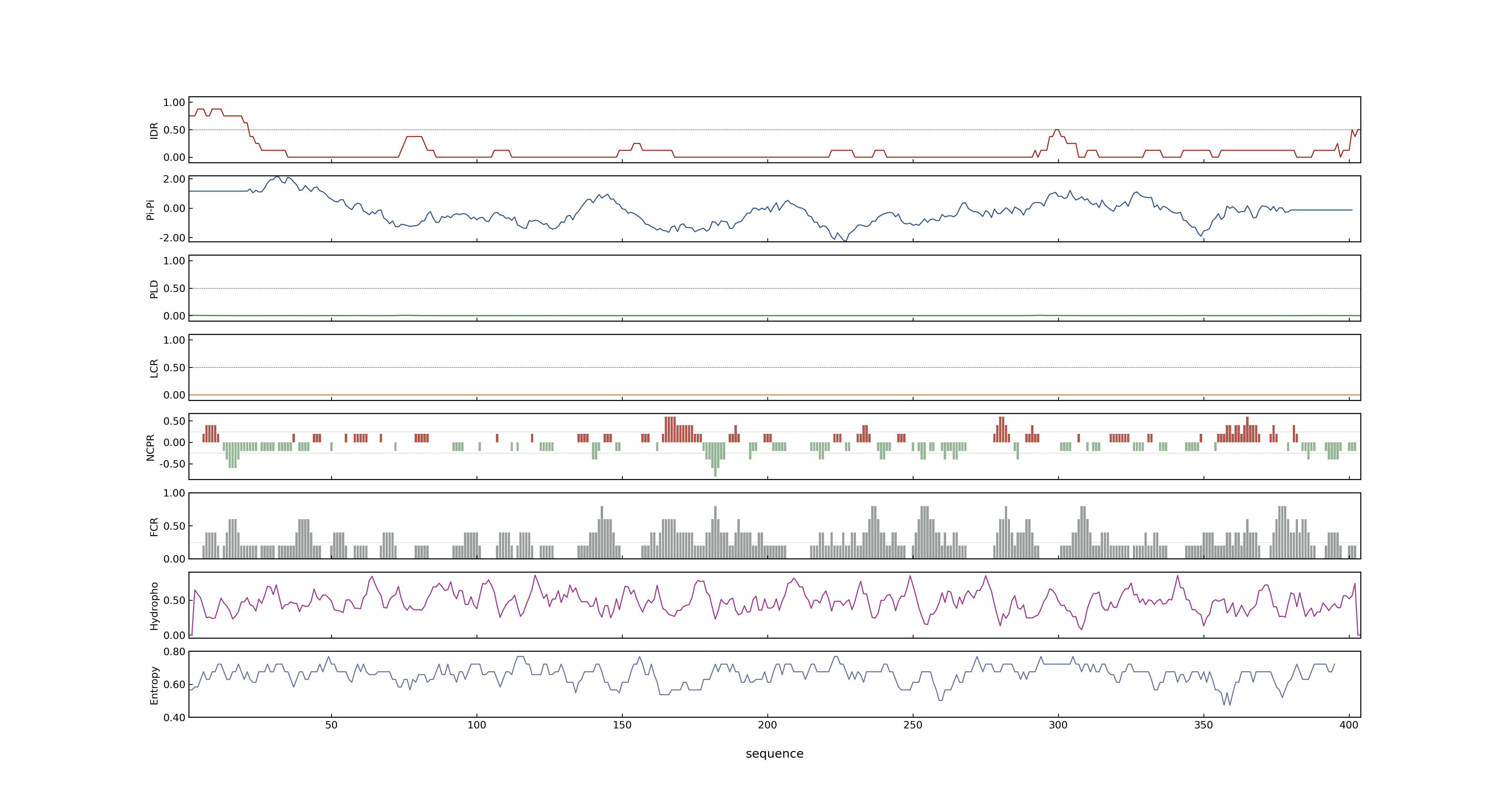Click the PLD y-axis label
The image size is (1512, 806).
154,288
